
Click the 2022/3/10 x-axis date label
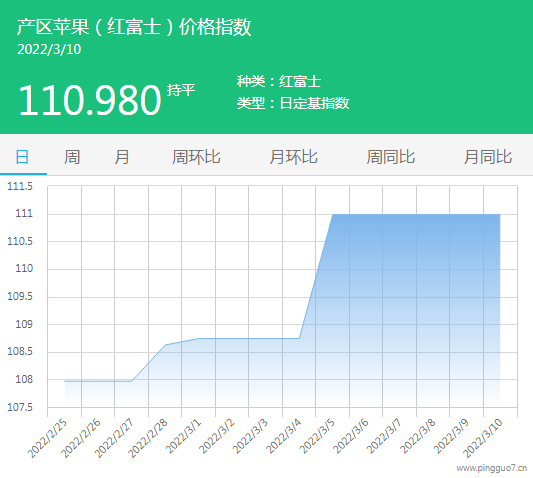click(483, 439)
